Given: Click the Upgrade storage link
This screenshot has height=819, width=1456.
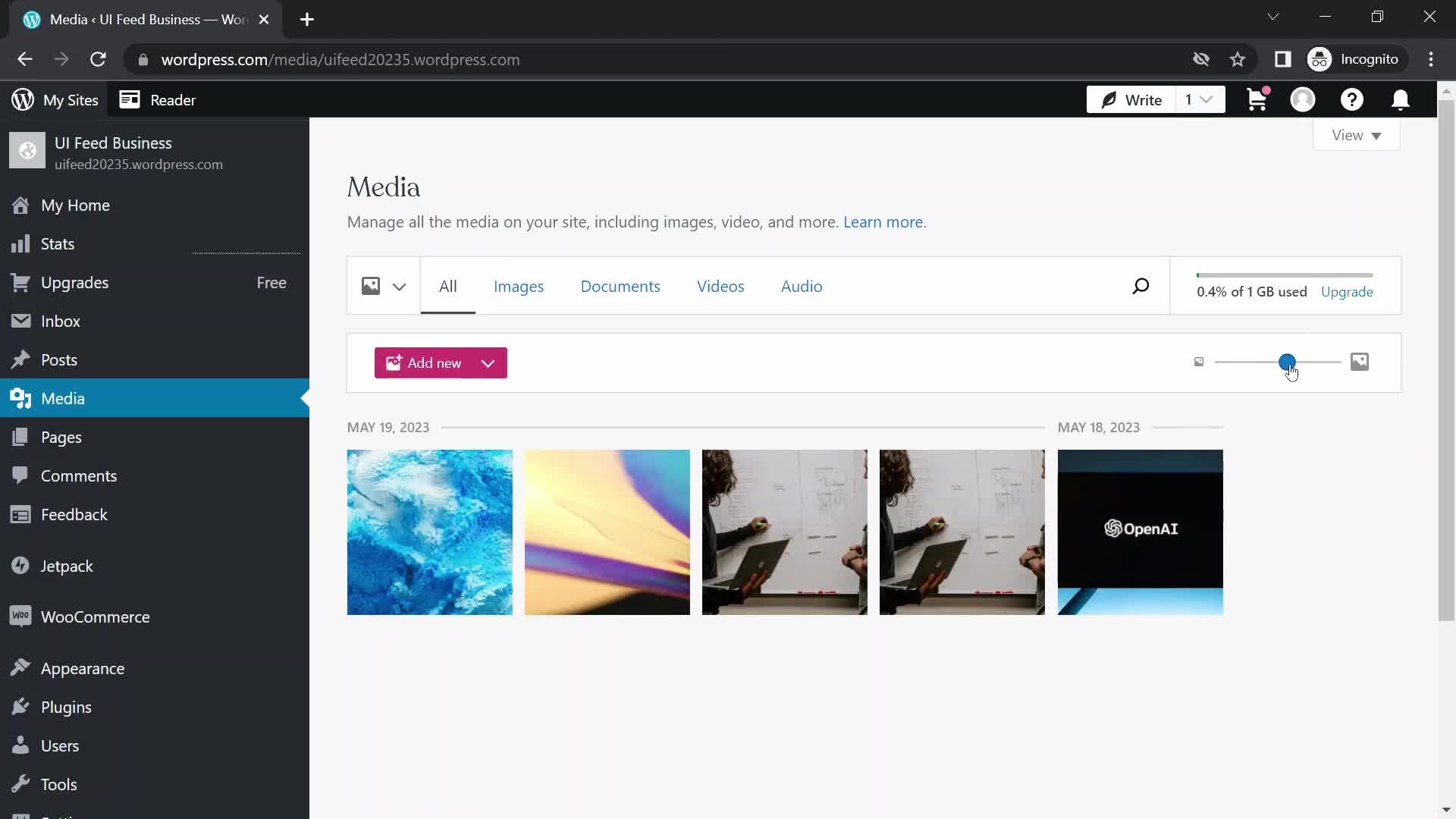Looking at the screenshot, I should (x=1347, y=291).
